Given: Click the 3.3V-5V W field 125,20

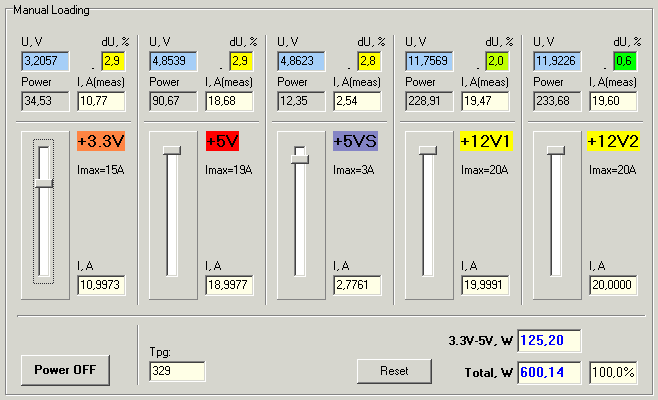Looking at the screenshot, I should [549, 341].
